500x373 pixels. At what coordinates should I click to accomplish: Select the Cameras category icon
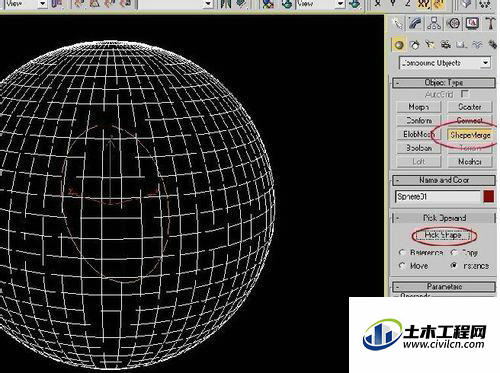pyautogui.click(x=446, y=45)
